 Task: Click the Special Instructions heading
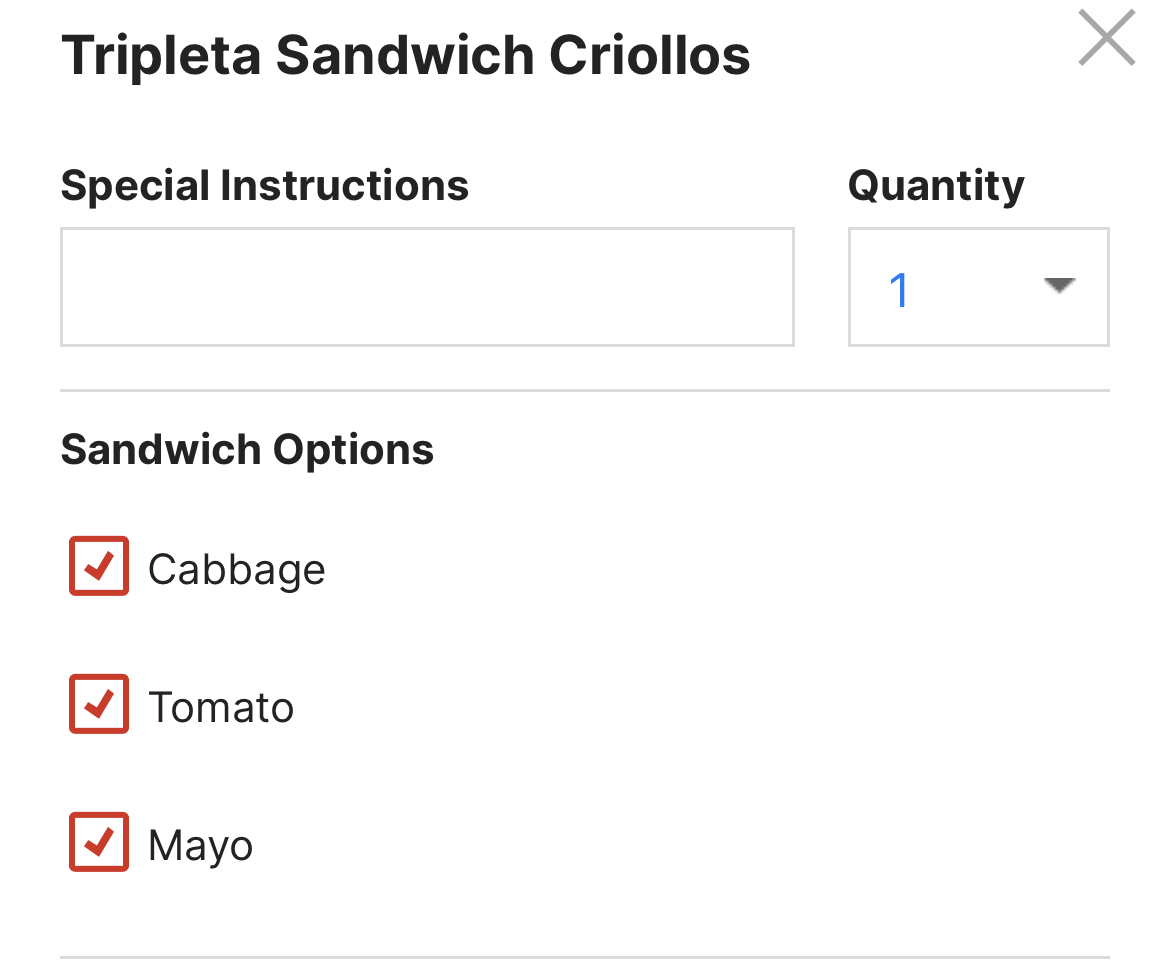(x=264, y=186)
